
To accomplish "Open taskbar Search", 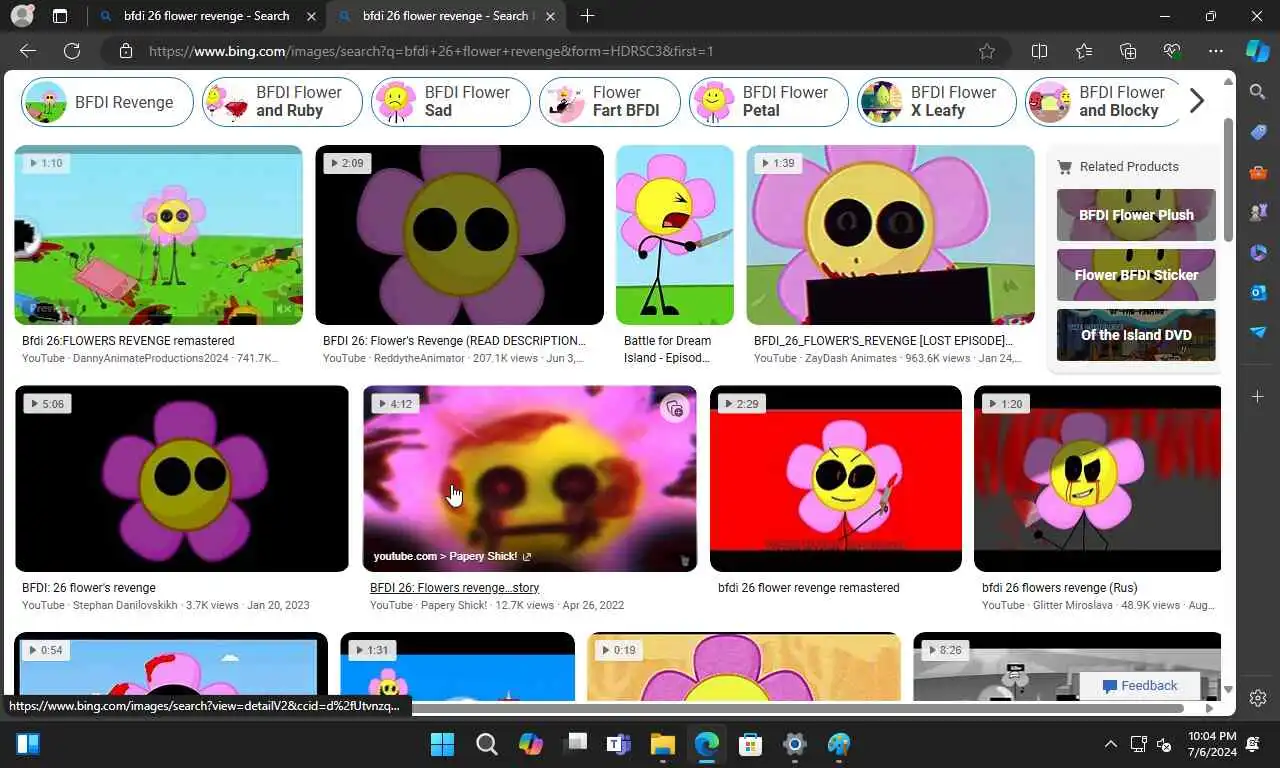I will tap(487, 744).
